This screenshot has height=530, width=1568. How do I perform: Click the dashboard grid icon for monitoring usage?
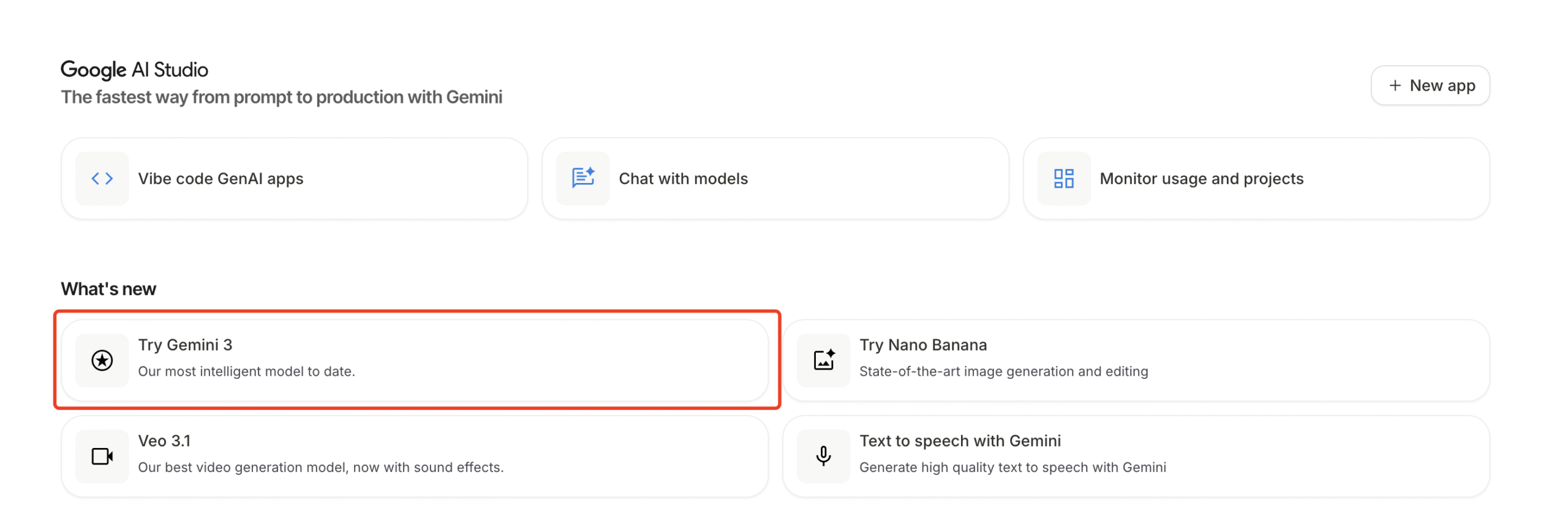click(x=1063, y=178)
